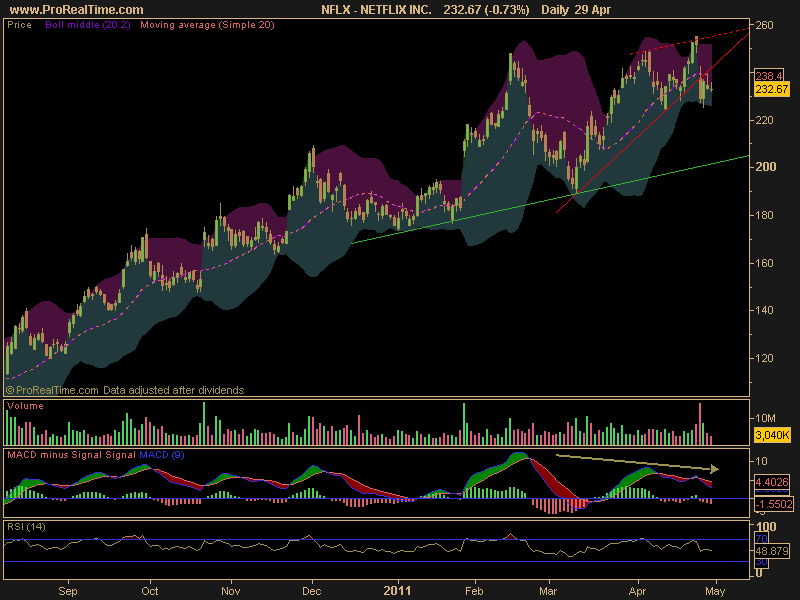Click the Dec label on time axis
This screenshot has height=600, width=800.
312,591
